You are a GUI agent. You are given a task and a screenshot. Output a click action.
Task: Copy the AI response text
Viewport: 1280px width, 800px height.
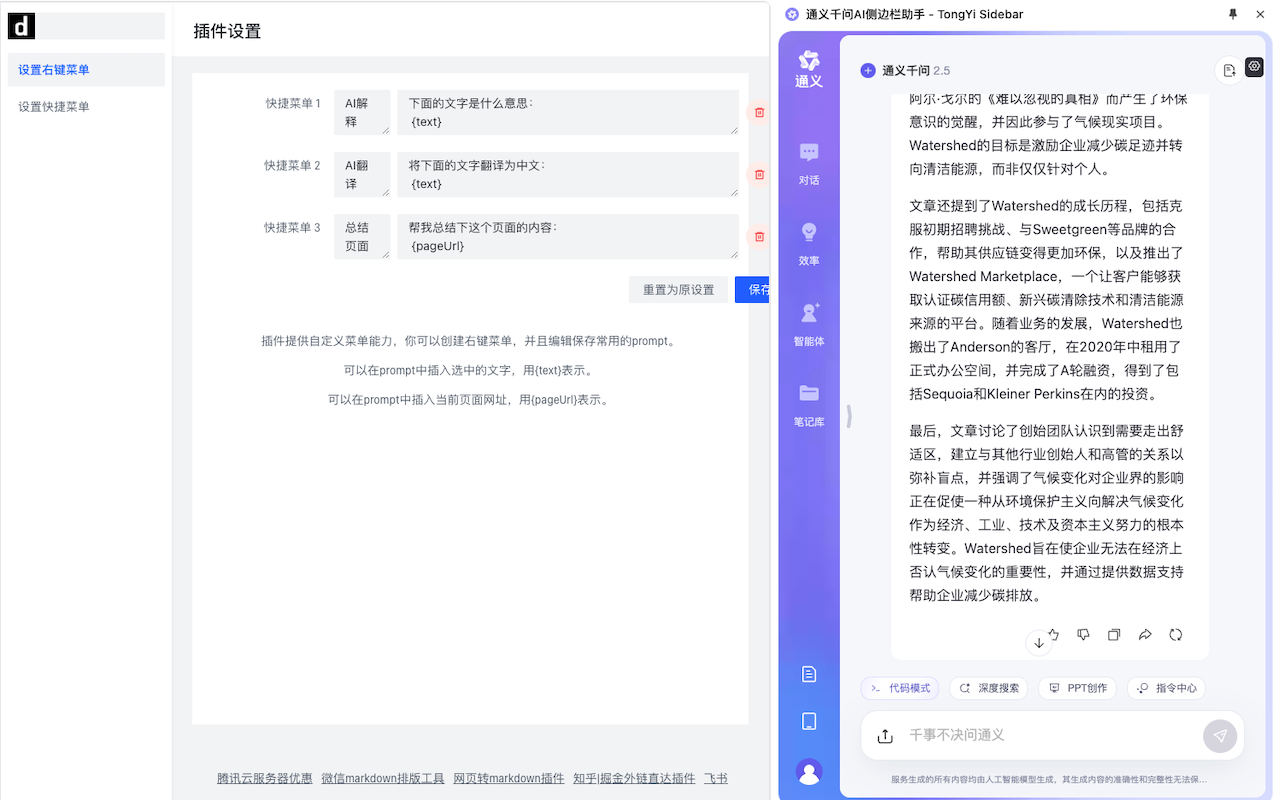click(x=1113, y=634)
